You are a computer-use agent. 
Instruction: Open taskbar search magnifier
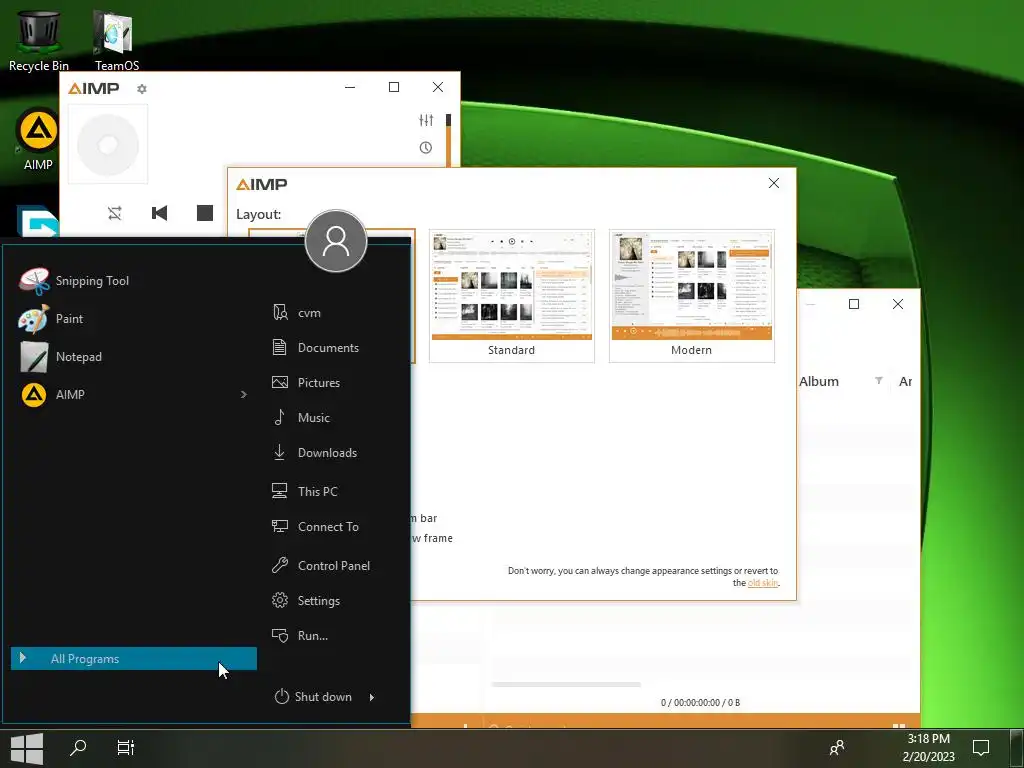point(78,747)
